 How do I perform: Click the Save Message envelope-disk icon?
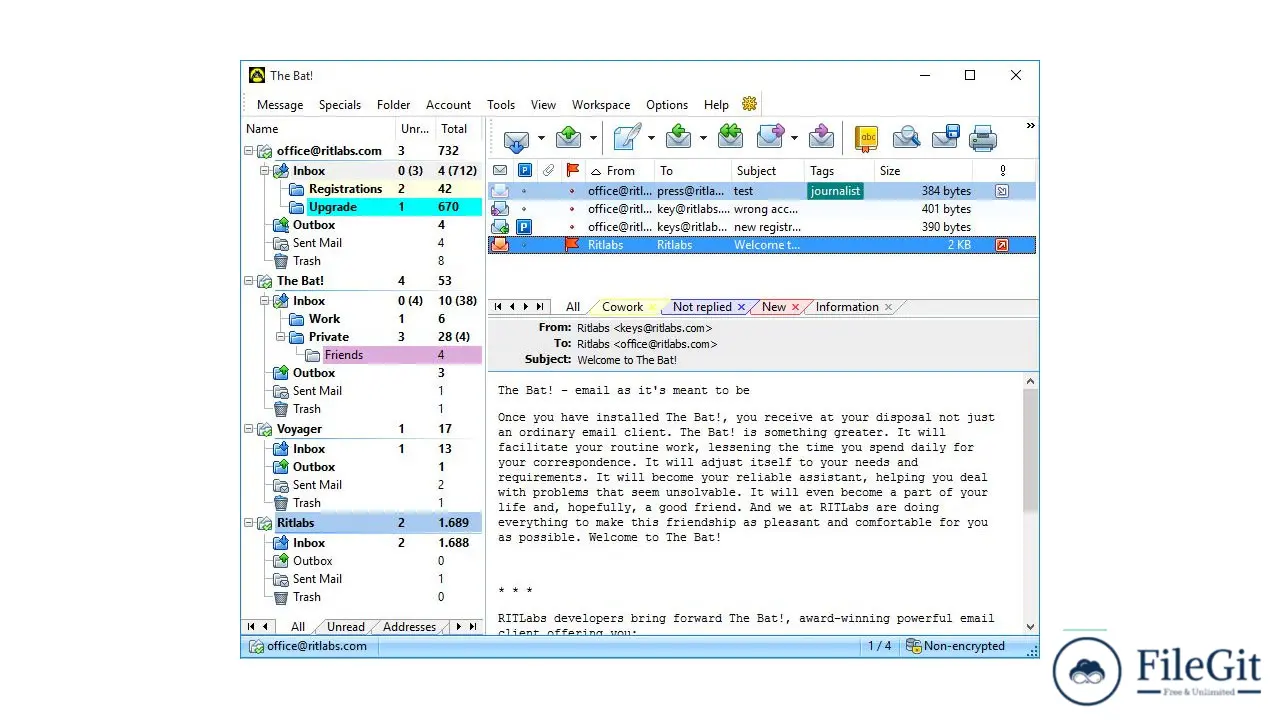point(946,138)
